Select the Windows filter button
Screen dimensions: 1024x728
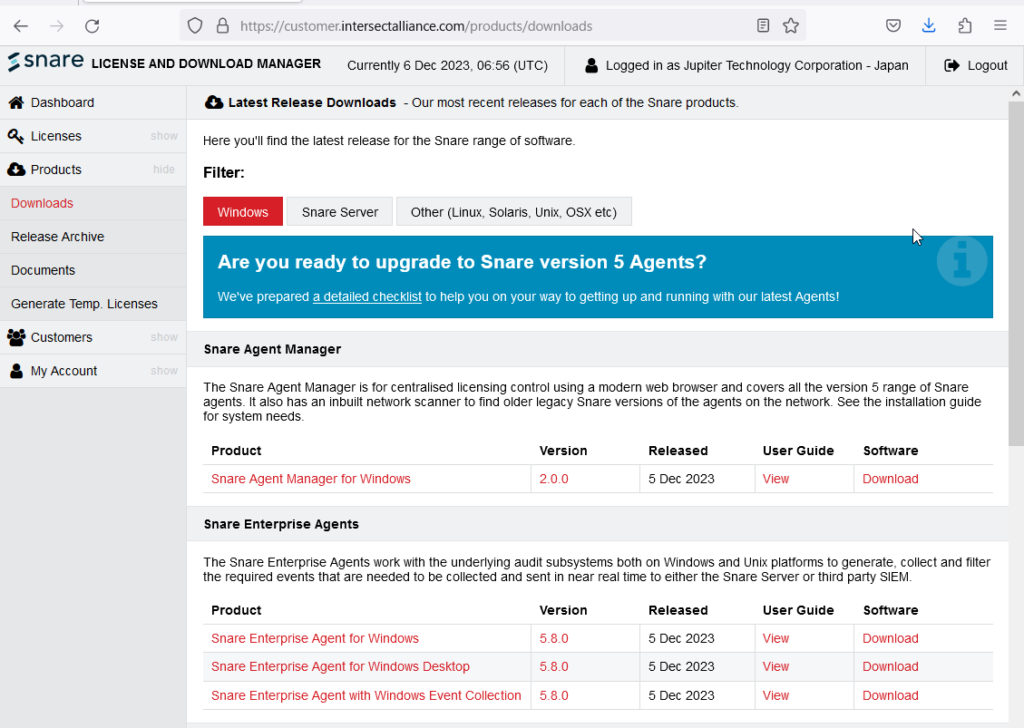point(243,212)
